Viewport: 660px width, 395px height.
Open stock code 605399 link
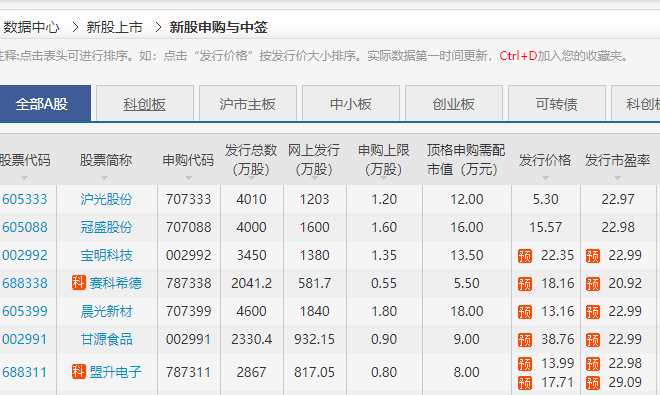[x=25, y=311]
